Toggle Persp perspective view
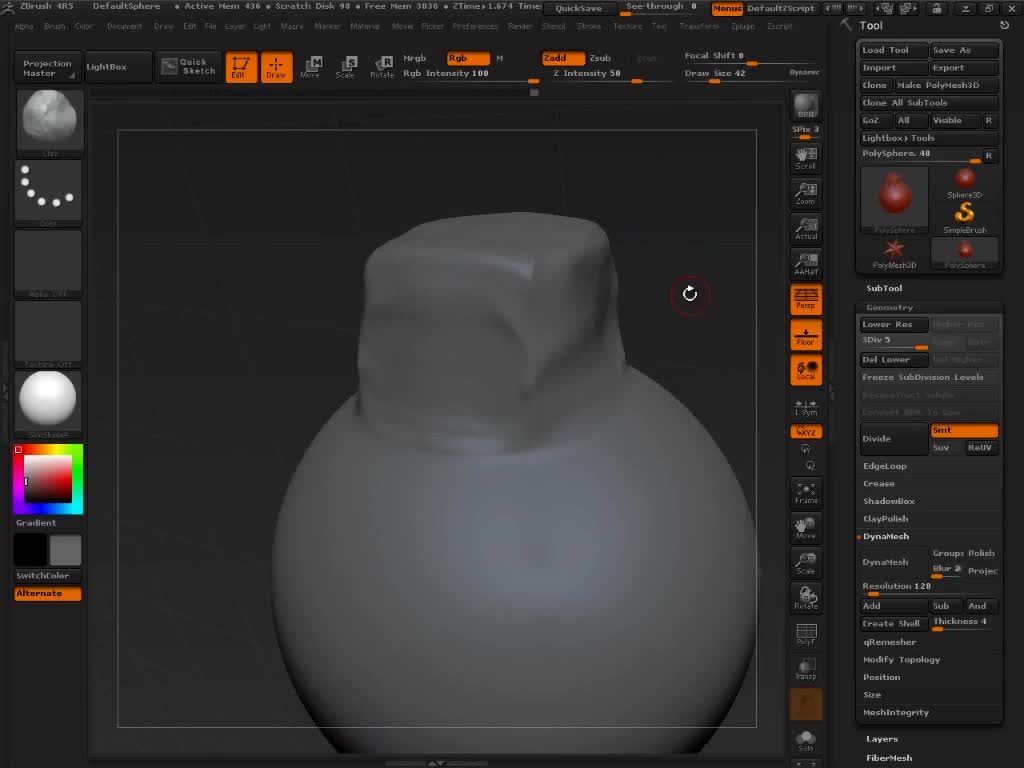Screen dimensions: 1024x768 click(806, 298)
